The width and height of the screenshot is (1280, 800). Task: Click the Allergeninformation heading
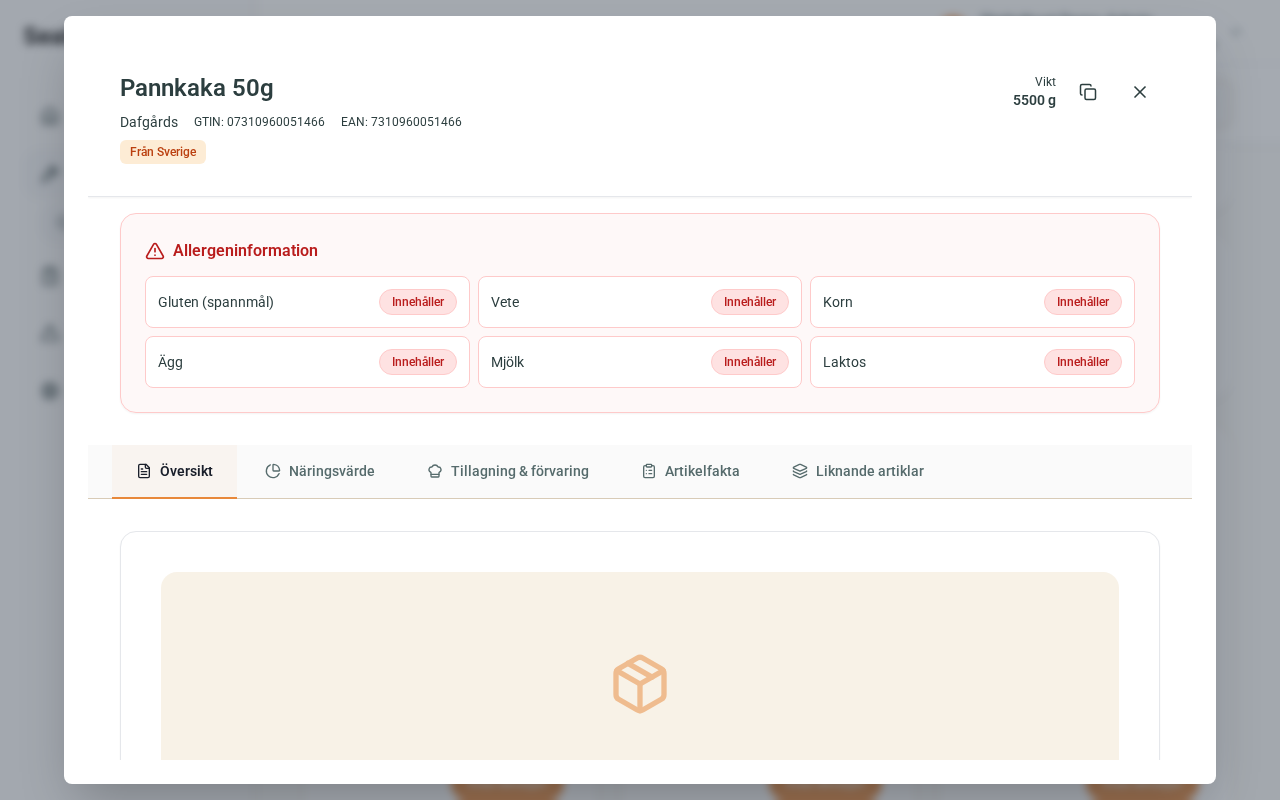tap(245, 251)
